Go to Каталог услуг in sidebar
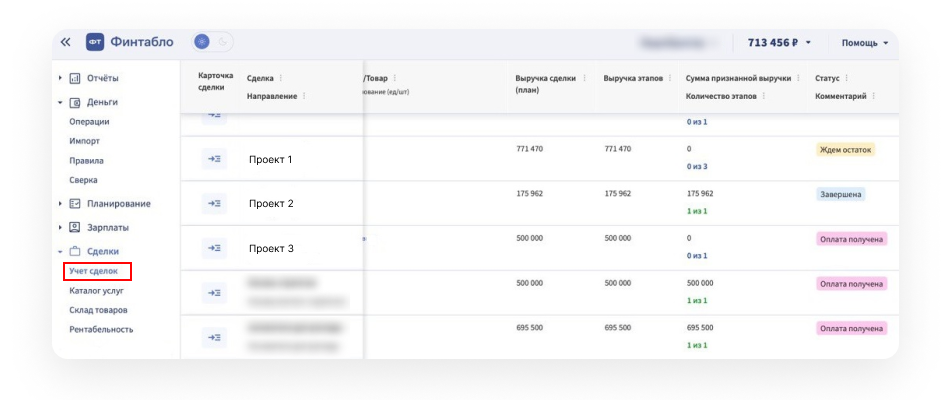 coord(96,291)
